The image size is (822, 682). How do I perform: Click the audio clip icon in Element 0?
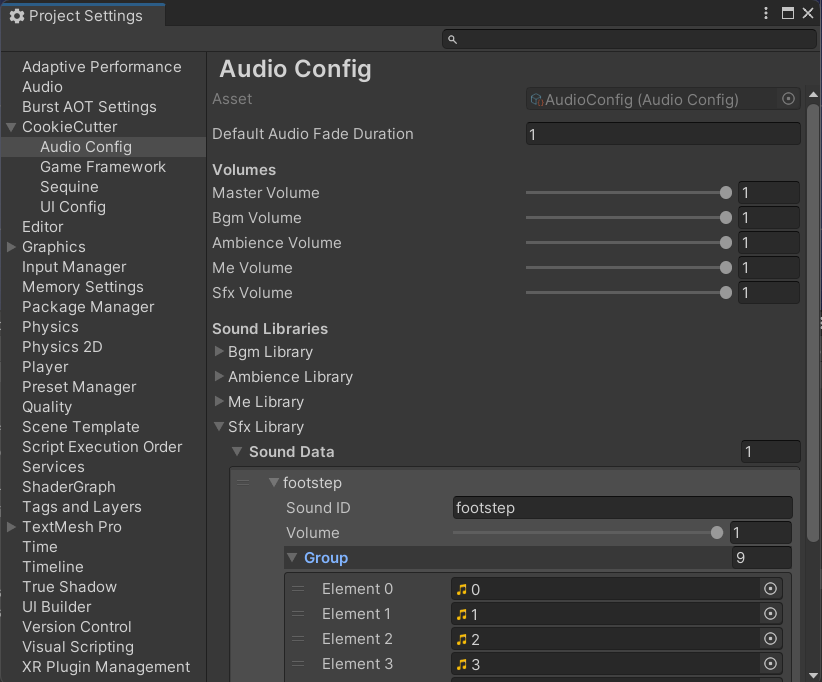pos(461,589)
